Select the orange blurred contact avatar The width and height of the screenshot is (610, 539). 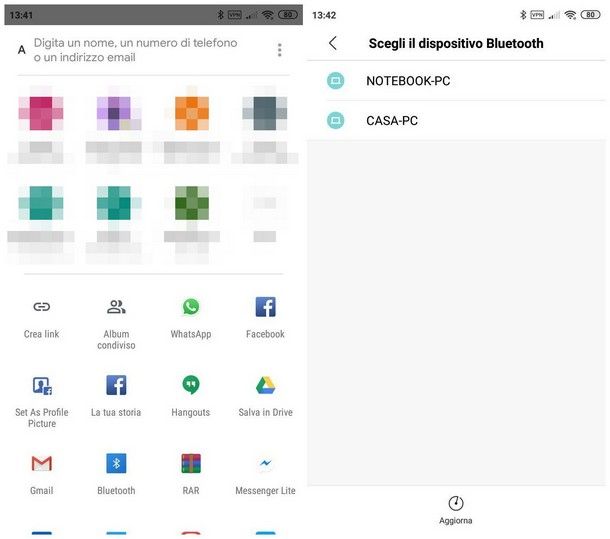pos(192,113)
